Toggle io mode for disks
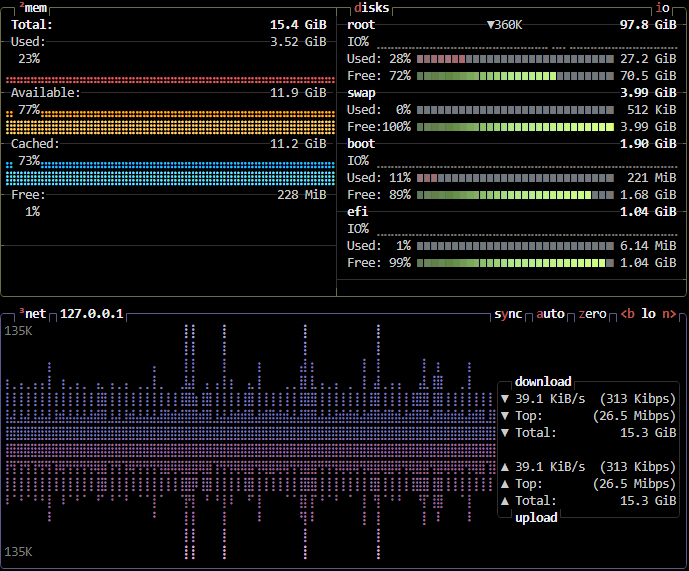This screenshot has height=571, width=689. [663, 8]
